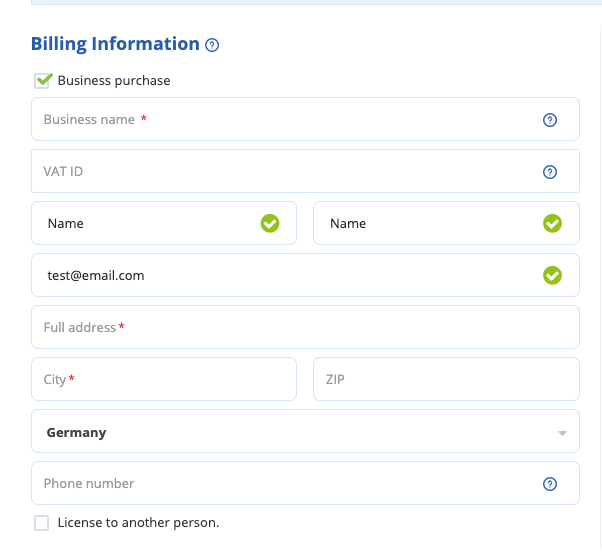Click the VAT ID help question icon

pyautogui.click(x=549, y=172)
